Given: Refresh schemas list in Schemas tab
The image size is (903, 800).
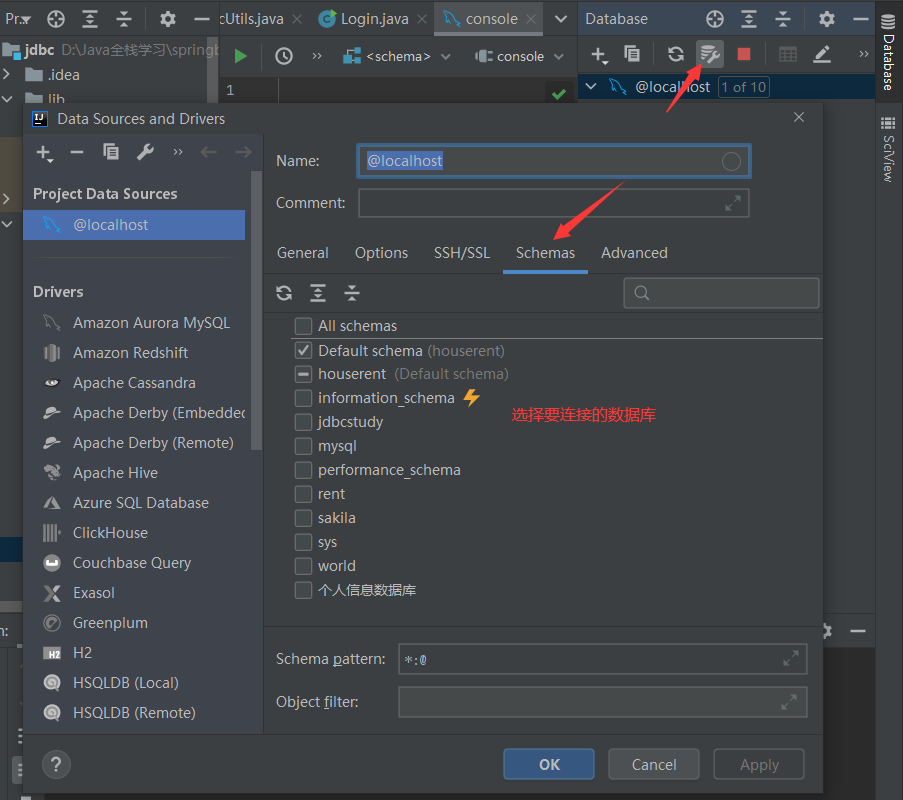Looking at the screenshot, I should (284, 293).
